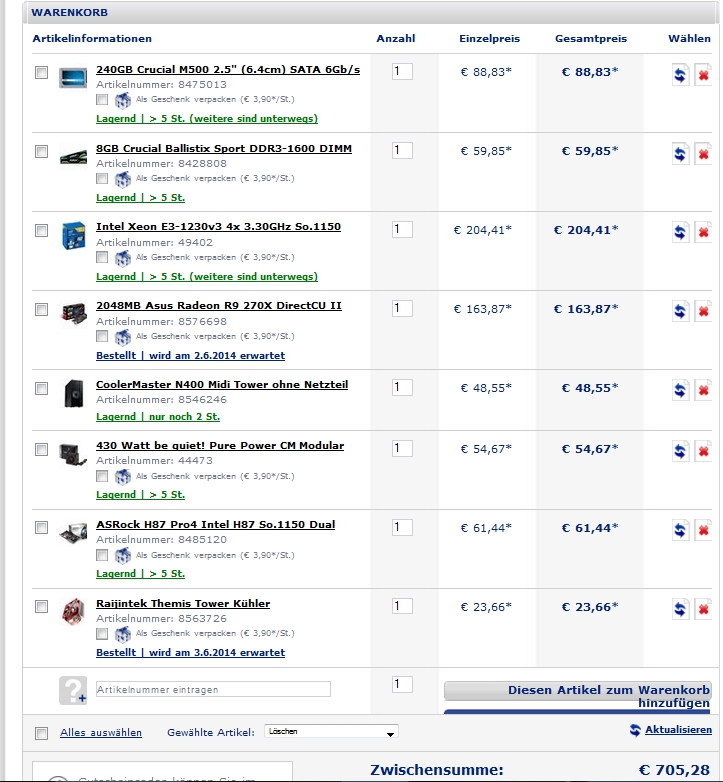The image size is (723, 782).
Task: Open CoolerMaster N400 Midi Tower link
Action: [x=222, y=385]
